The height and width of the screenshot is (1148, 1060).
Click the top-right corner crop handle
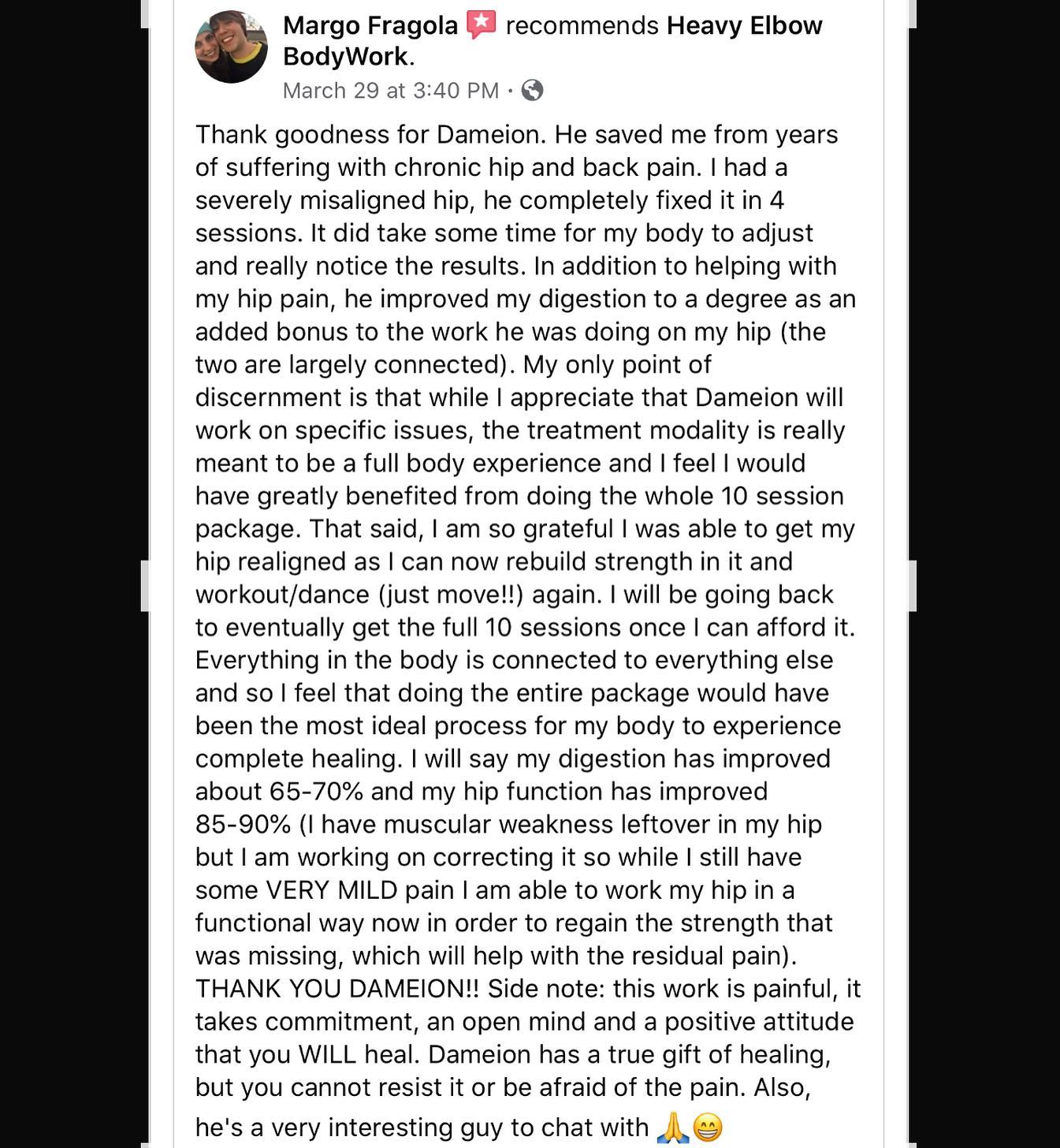tap(912, 14)
